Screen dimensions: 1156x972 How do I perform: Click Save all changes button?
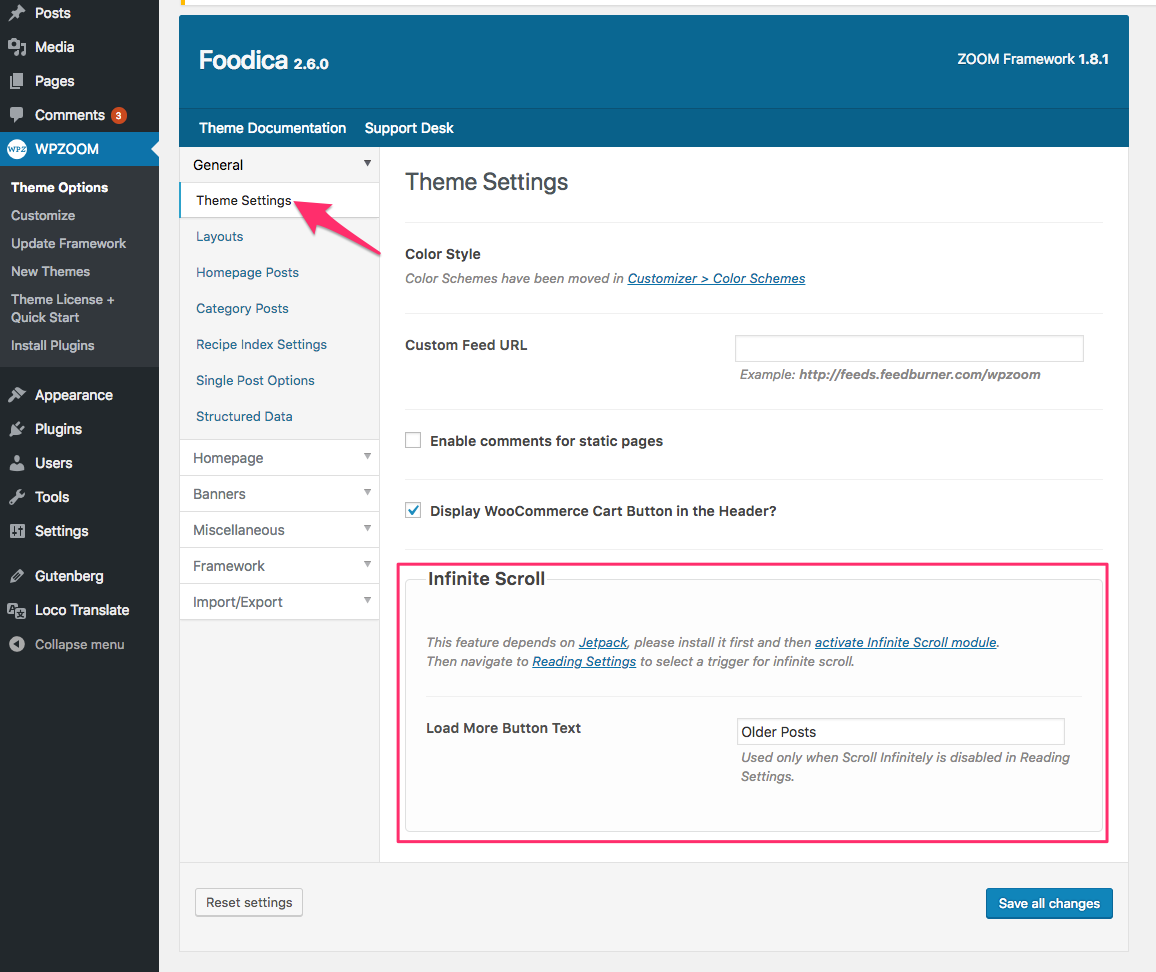(x=1049, y=903)
